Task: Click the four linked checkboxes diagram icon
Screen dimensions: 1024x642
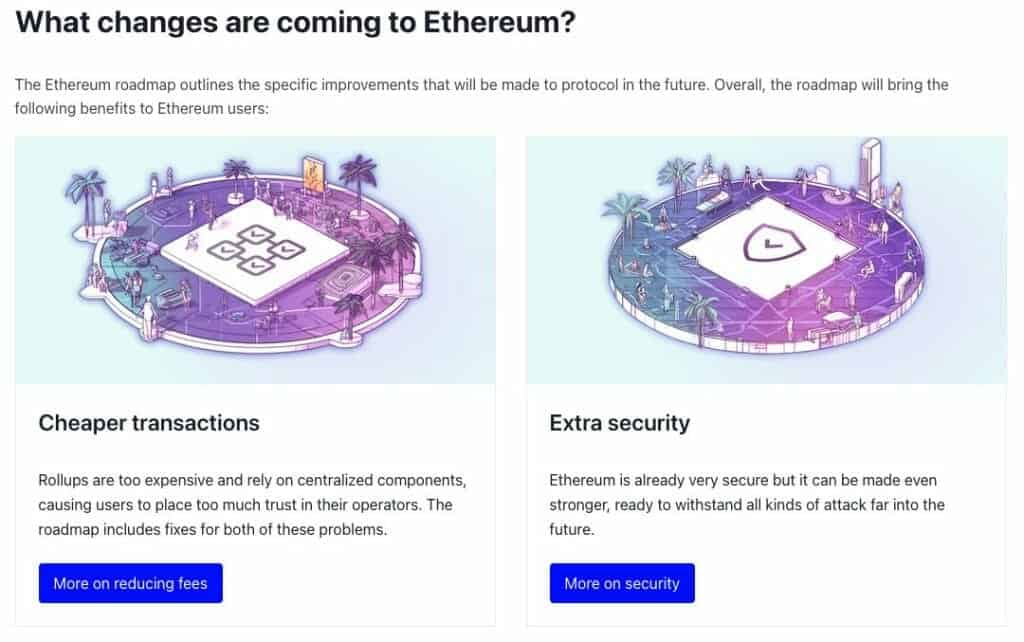Action: pos(256,249)
